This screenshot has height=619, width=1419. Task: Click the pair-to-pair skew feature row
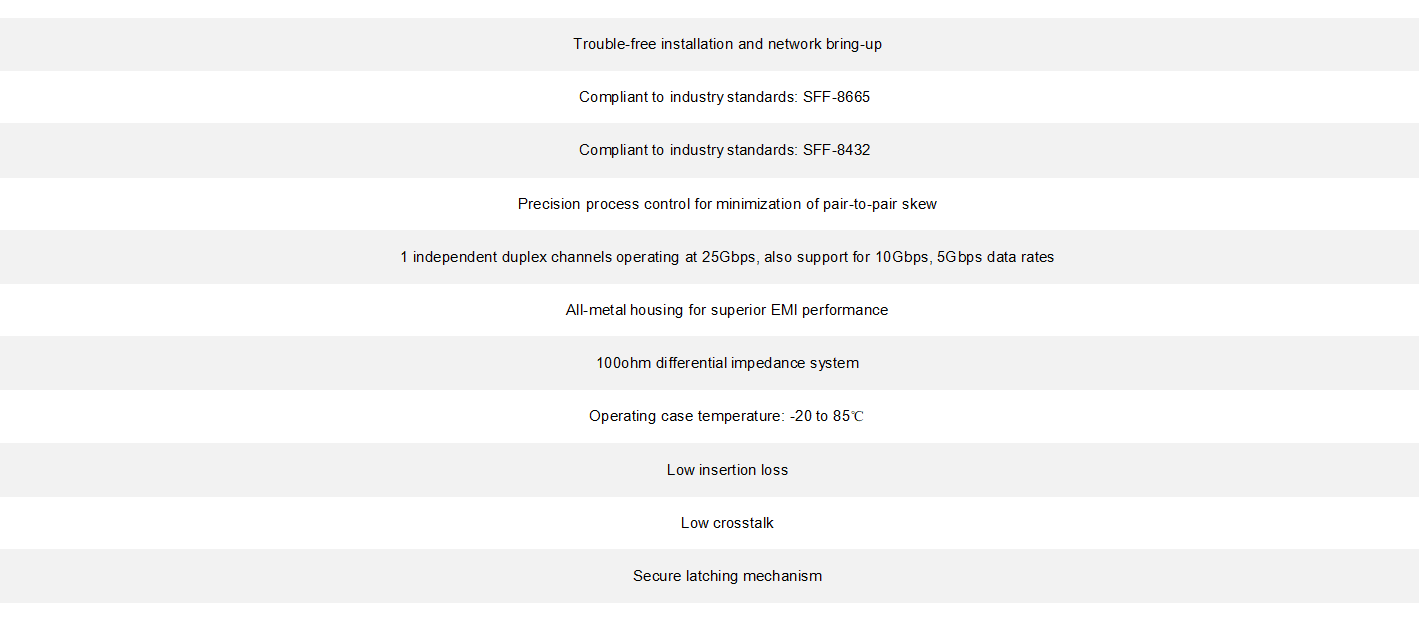click(x=727, y=204)
